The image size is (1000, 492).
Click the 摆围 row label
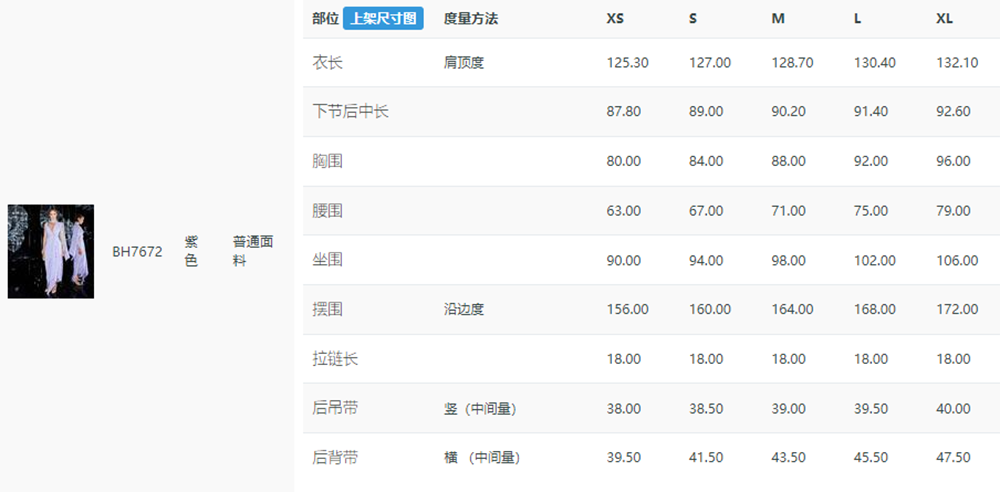(327, 309)
